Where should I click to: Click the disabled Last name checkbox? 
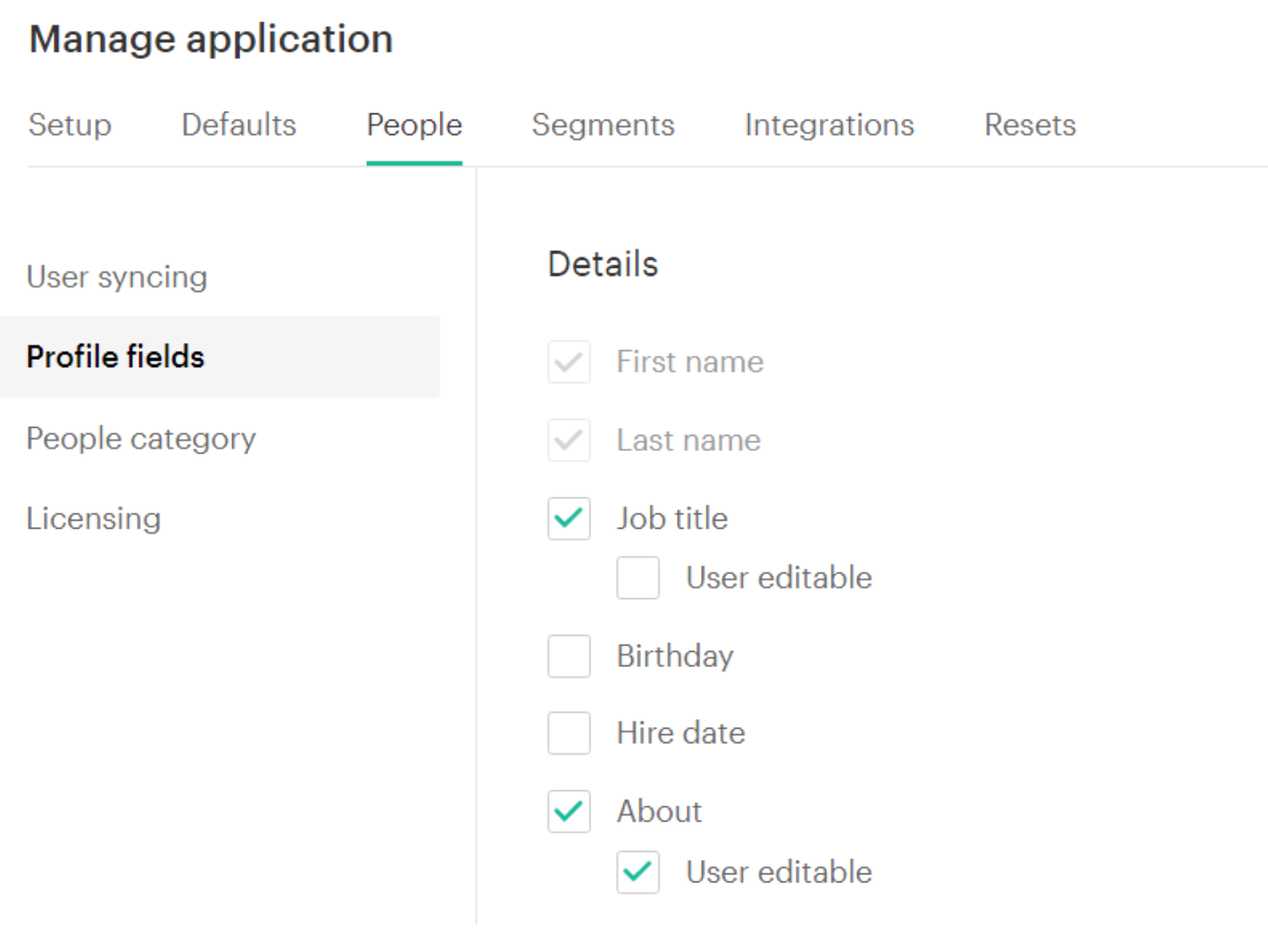point(569,440)
